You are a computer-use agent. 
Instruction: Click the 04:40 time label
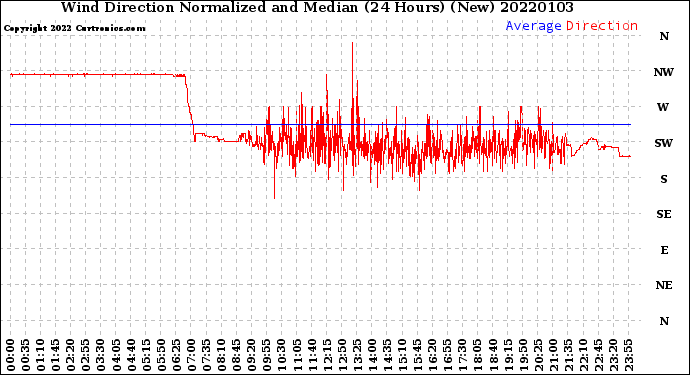point(131,355)
